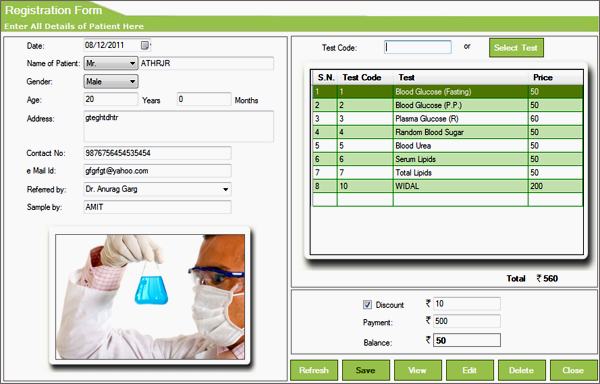Image resolution: width=600 pixels, height=384 pixels.
Task: Click the lab technician photo
Action: click(150, 296)
